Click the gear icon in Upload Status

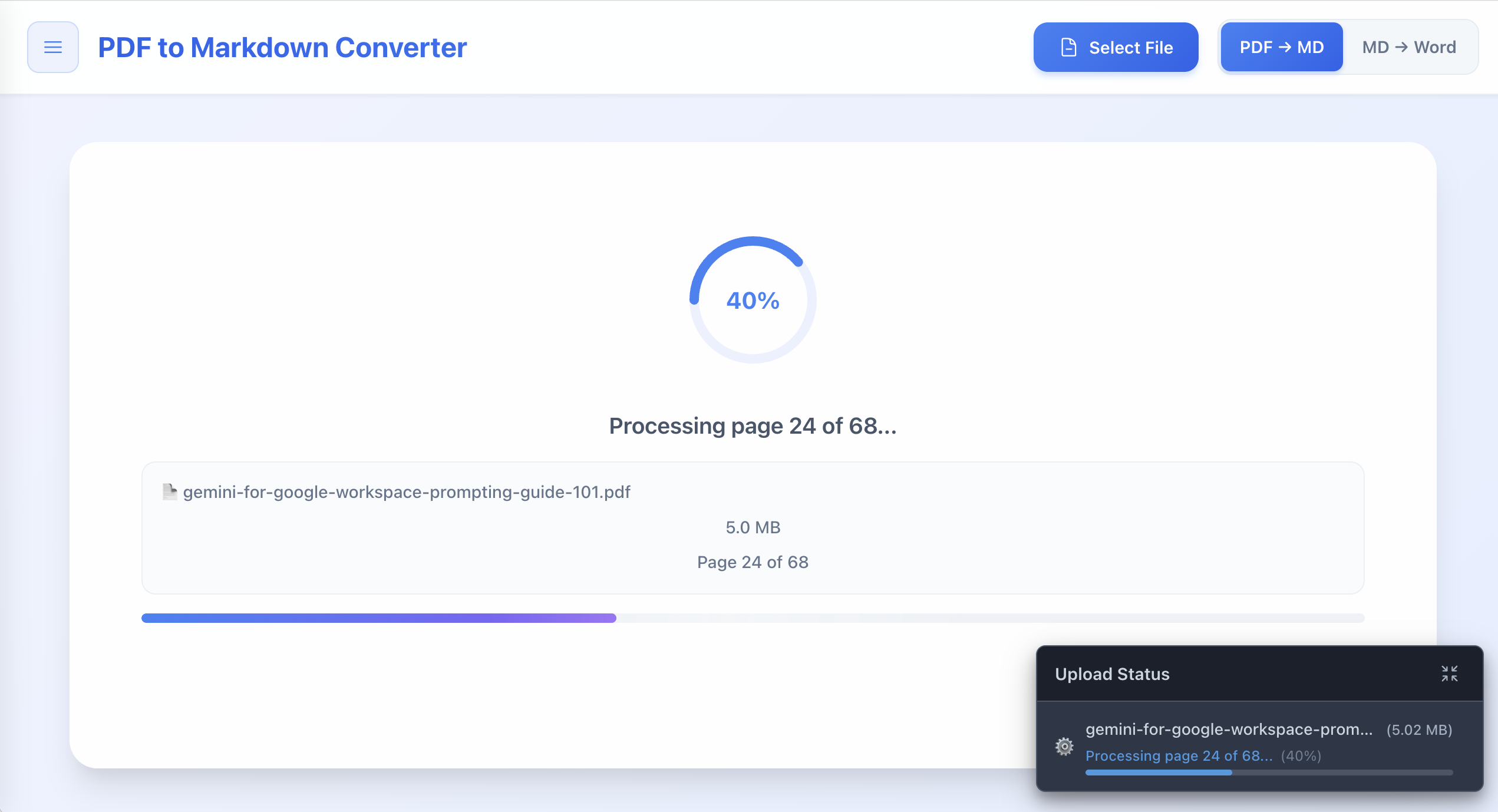click(x=1064, y=747)
